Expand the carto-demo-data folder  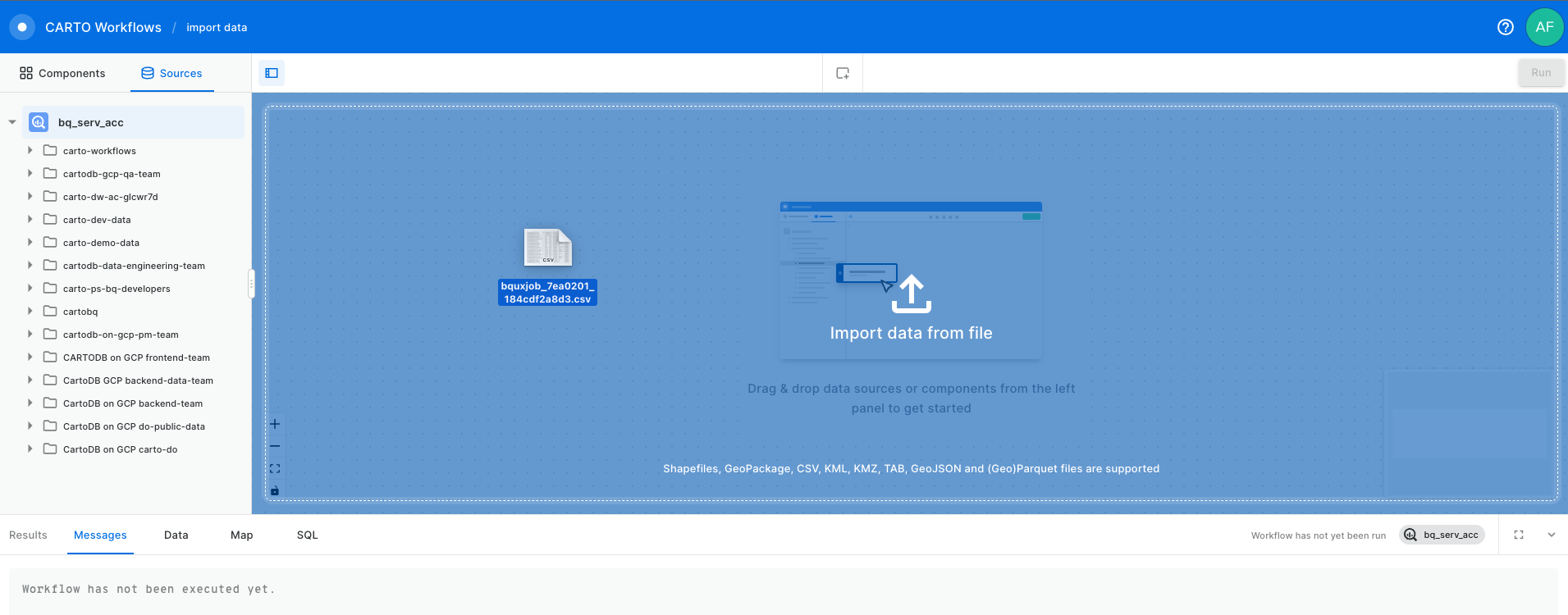(x=30, y=243)
